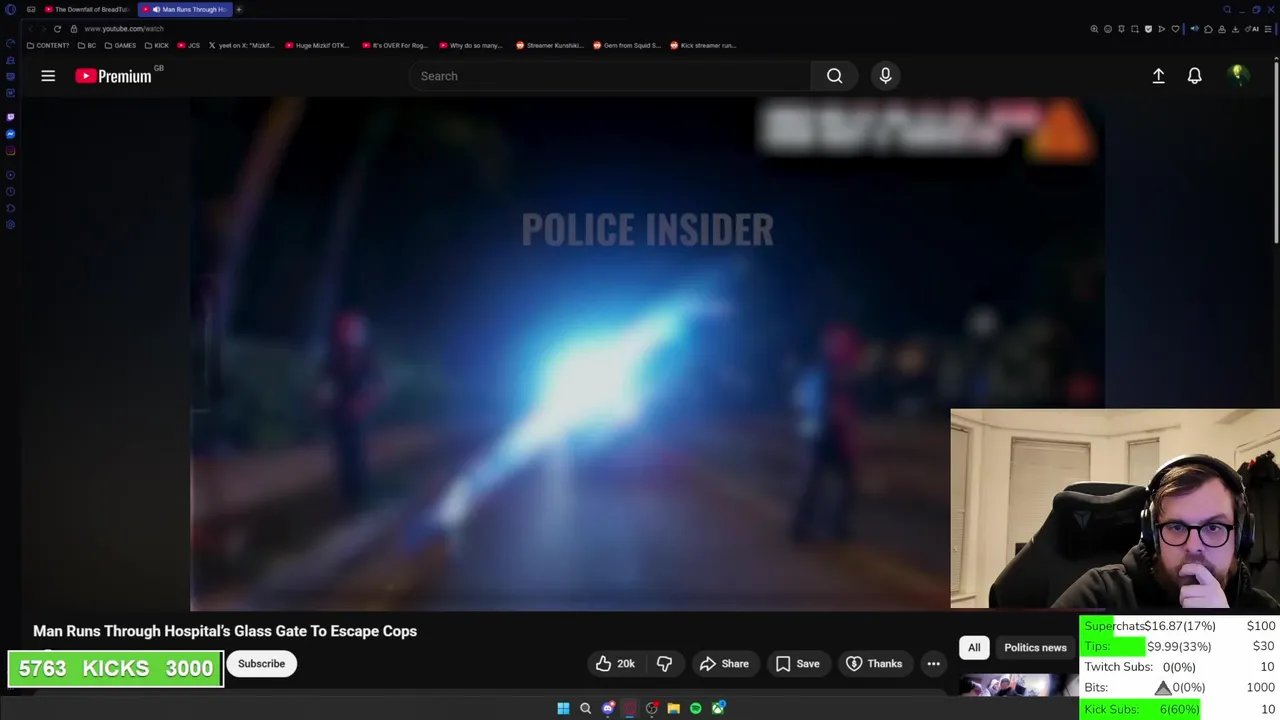The height and width of the screenshot is (720, 1280).
Task: Open the notifications bell
Action: (x=1194, y=76)
